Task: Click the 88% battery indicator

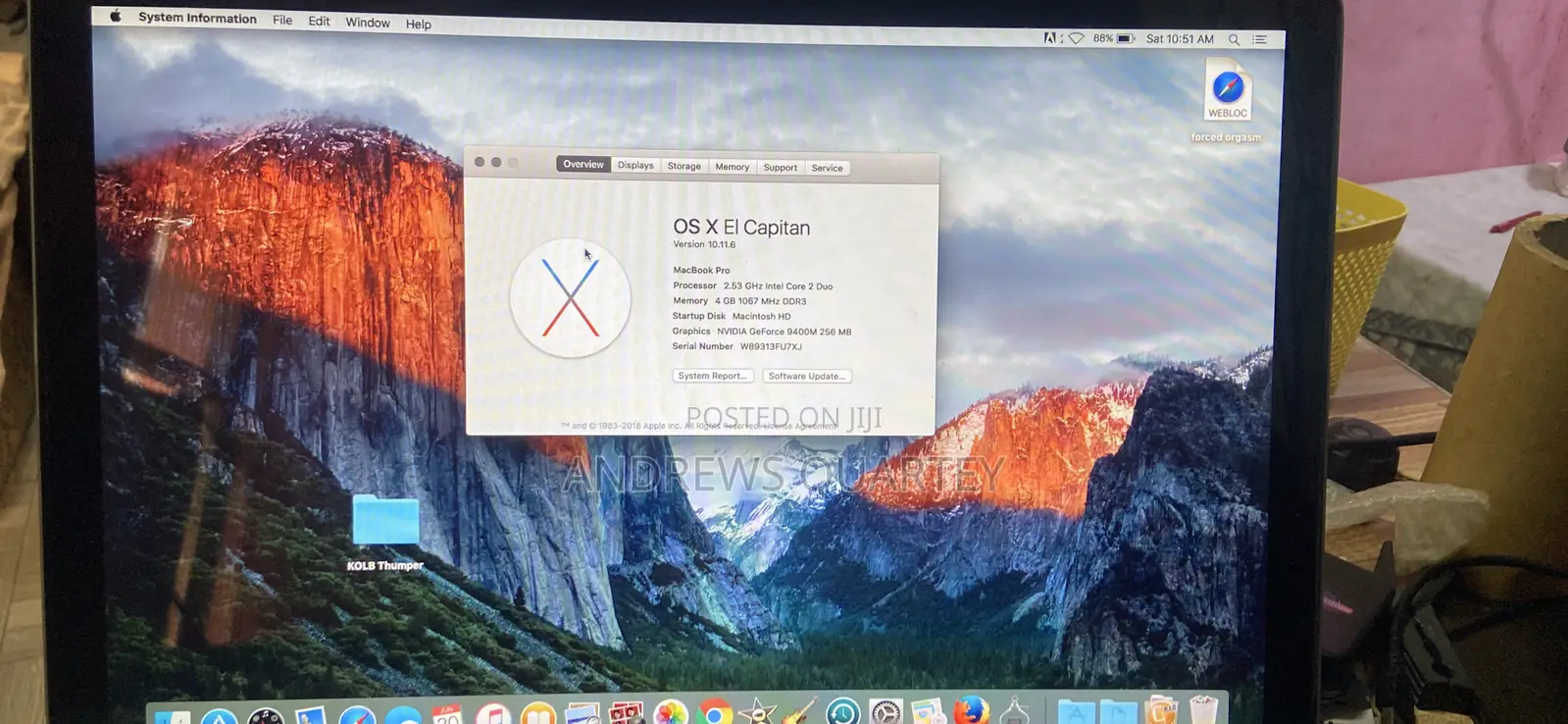Action: (1114, 38)
